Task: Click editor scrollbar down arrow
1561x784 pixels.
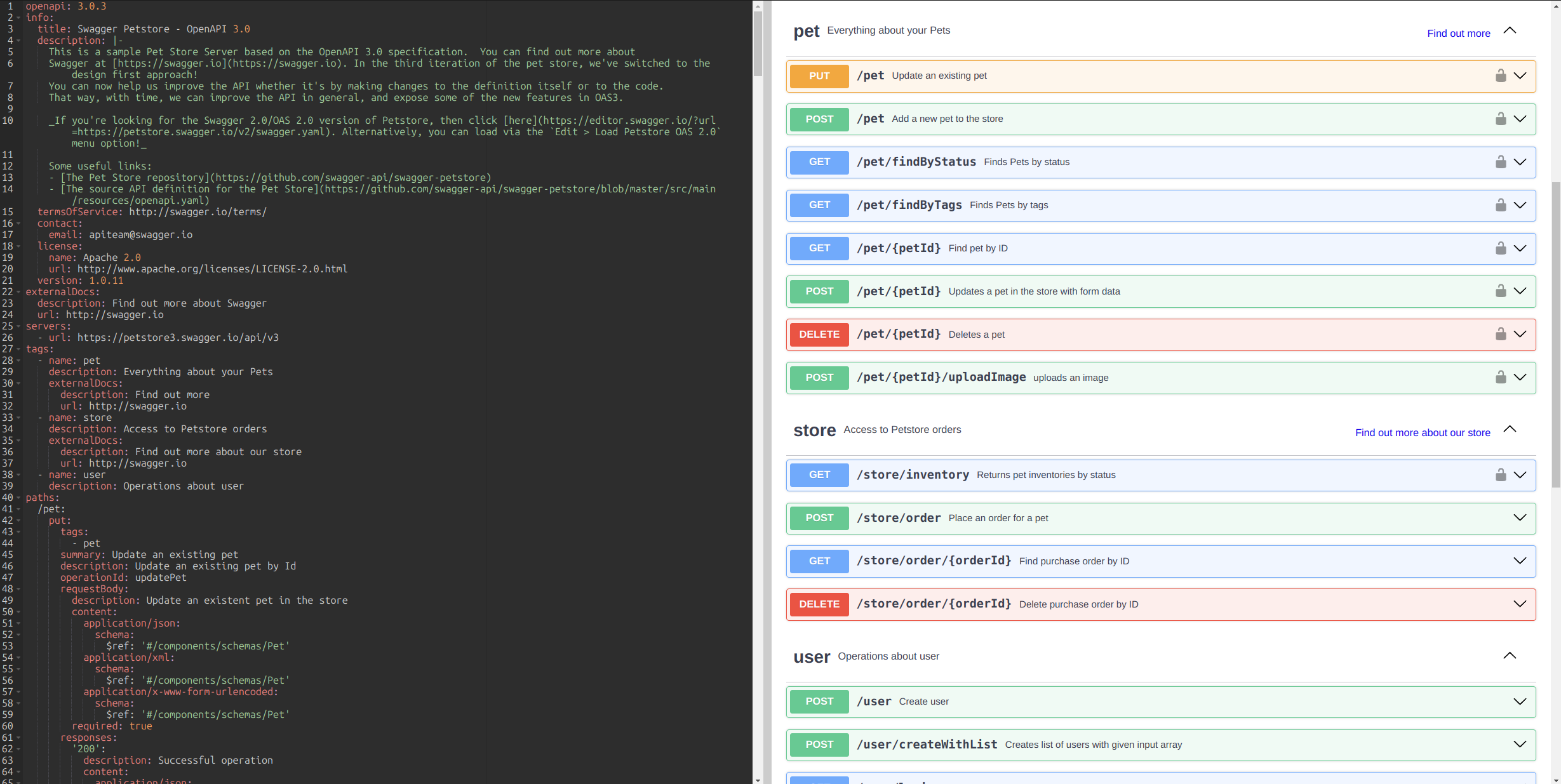Action: pos(758,780)
